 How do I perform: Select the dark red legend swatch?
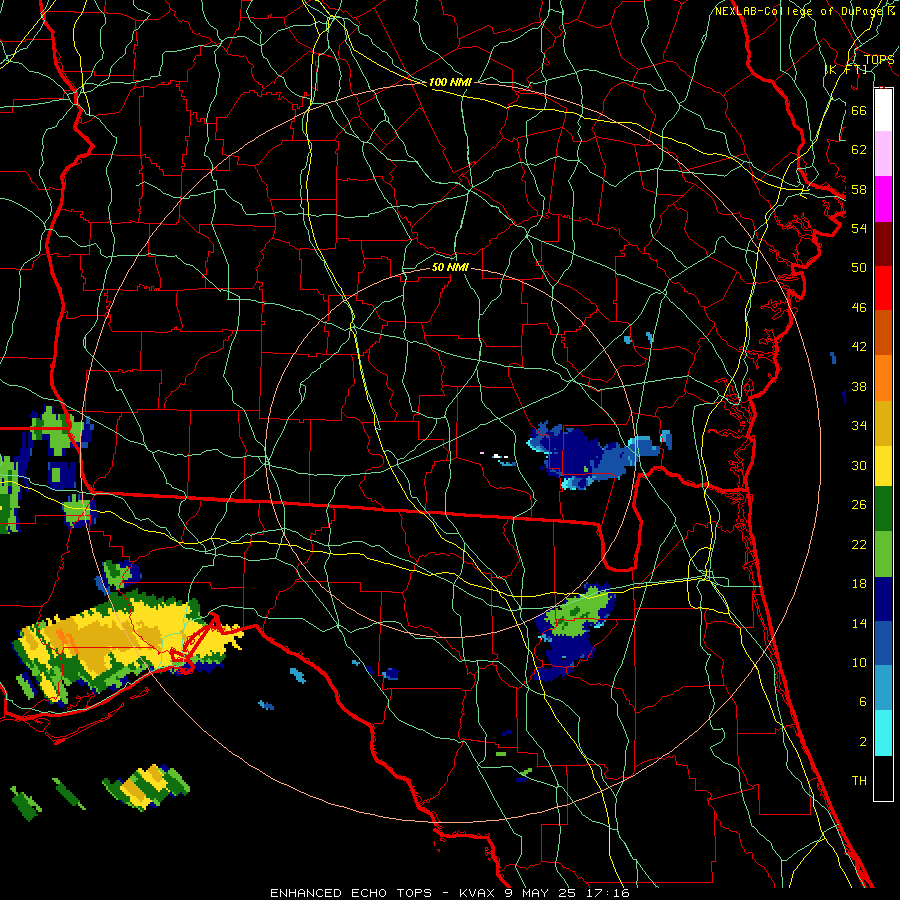[883, 244]
